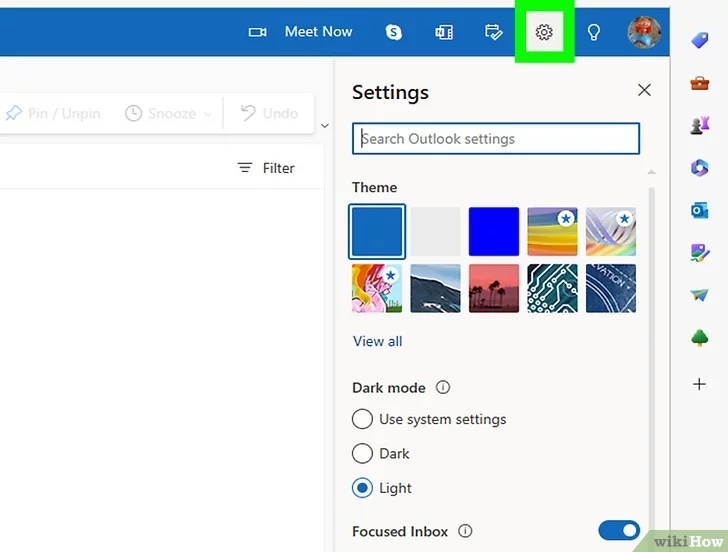Click the Search Outlook settings field
Image resolution: width=728 pixels, height=552 pixels.
pos(496,138)
